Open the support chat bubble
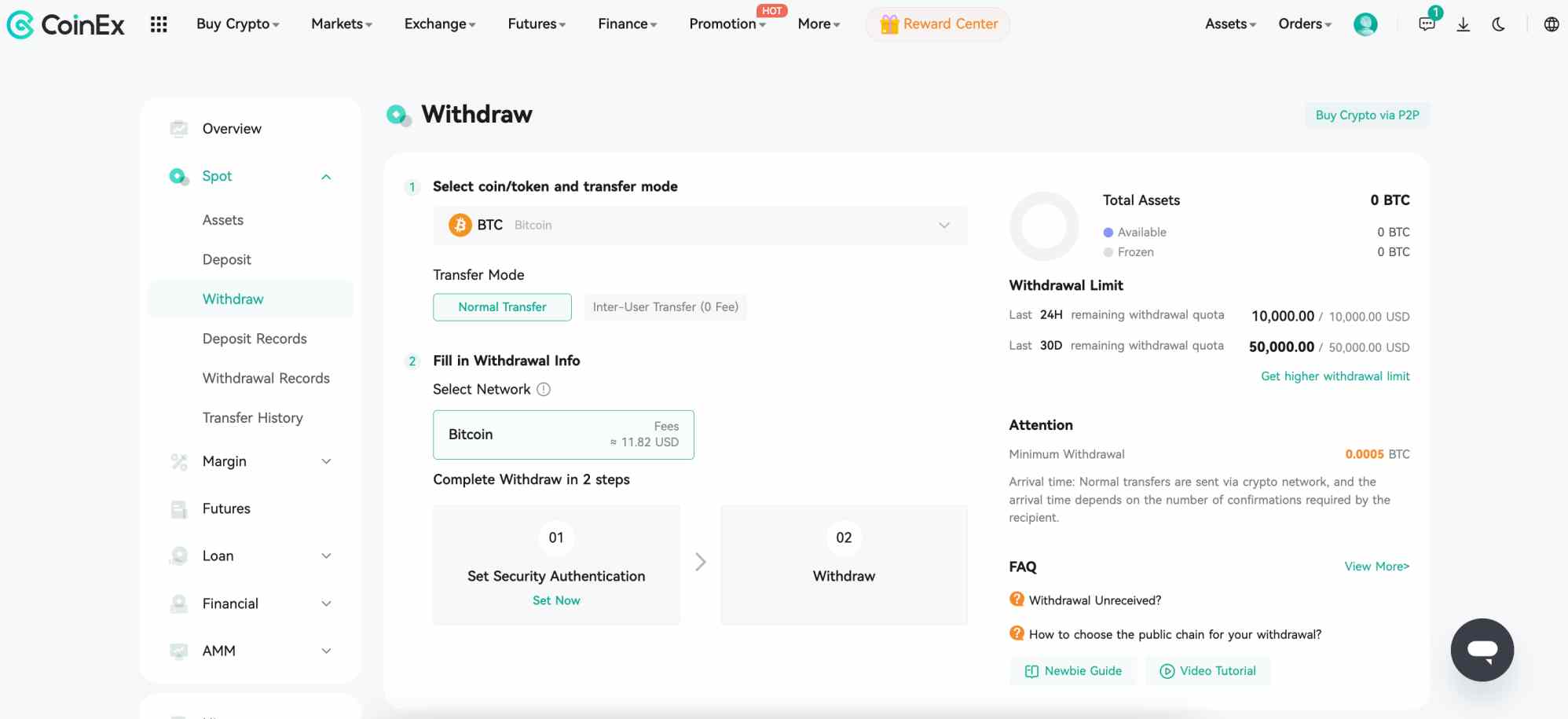Viewport: 1568px width, 719px height. point(1482,650)
